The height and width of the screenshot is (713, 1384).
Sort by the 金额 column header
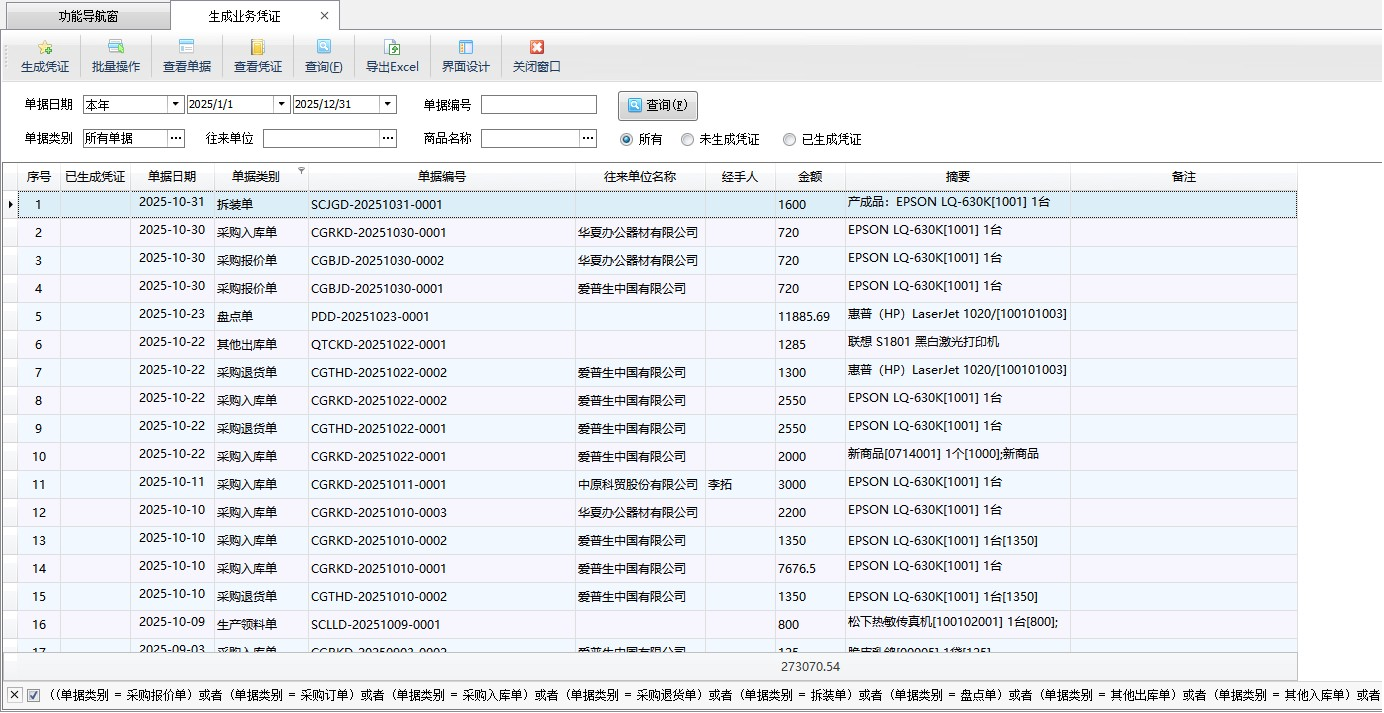pyautogui.click(x=810, y=177)
